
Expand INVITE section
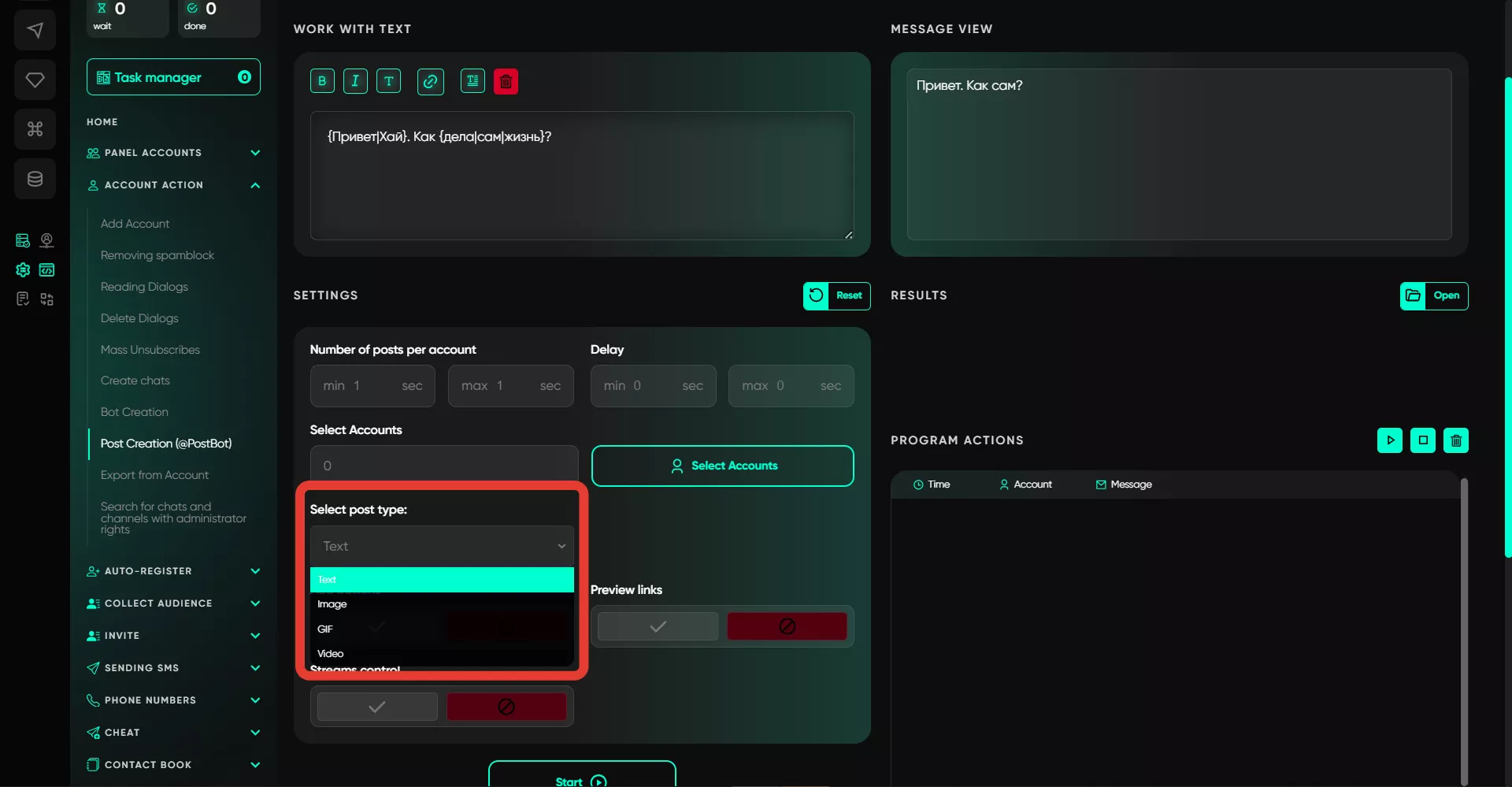click(x=173, y=636)
